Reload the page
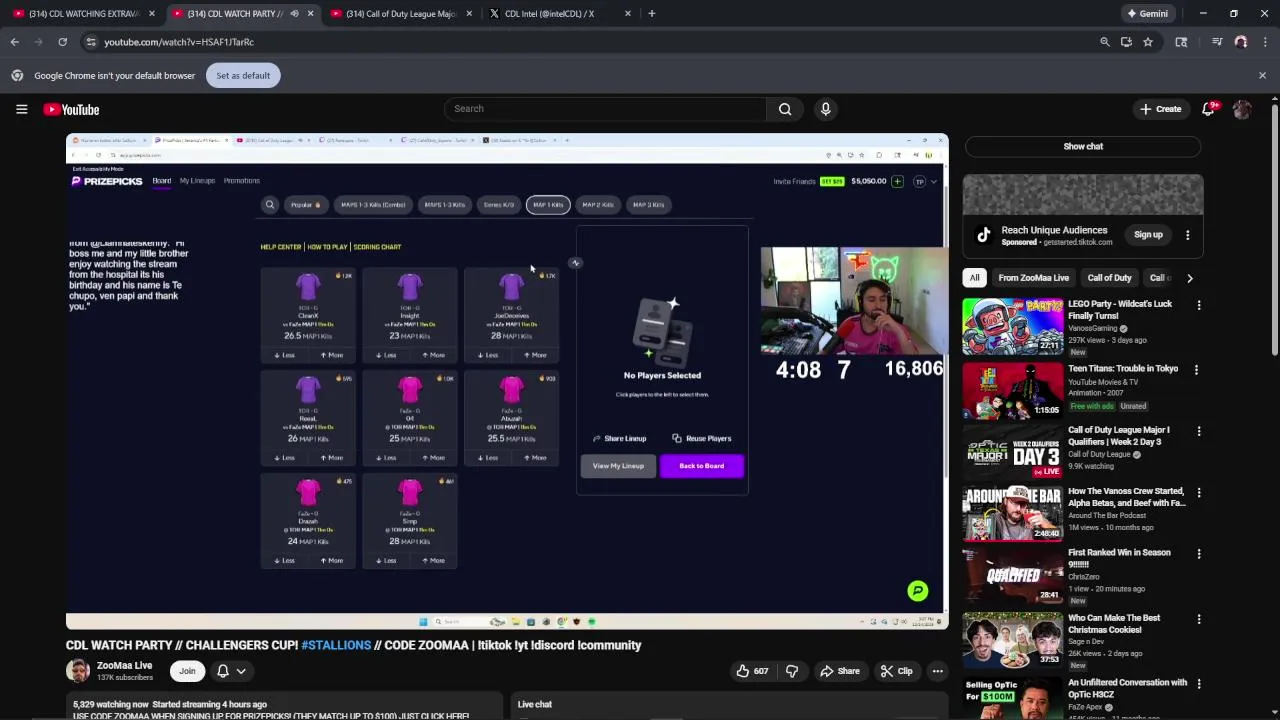The image size is (1280, 720). pos(62,42)
